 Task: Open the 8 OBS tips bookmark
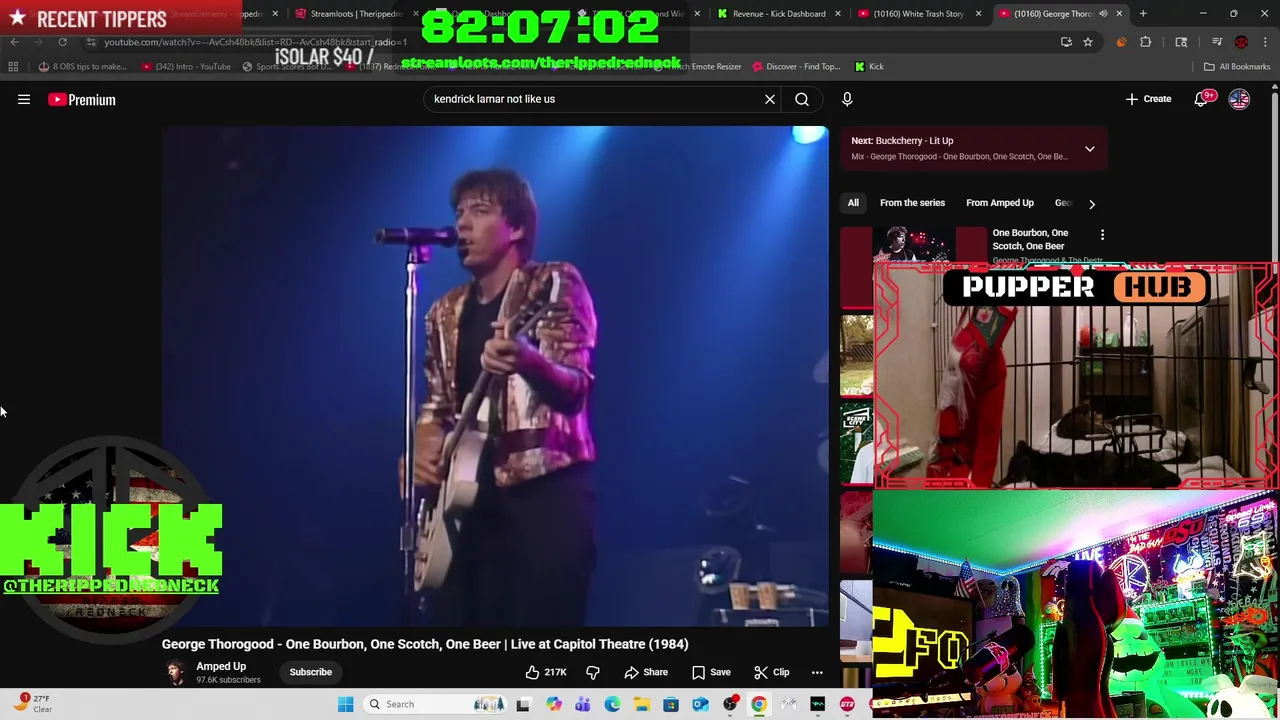82,66
